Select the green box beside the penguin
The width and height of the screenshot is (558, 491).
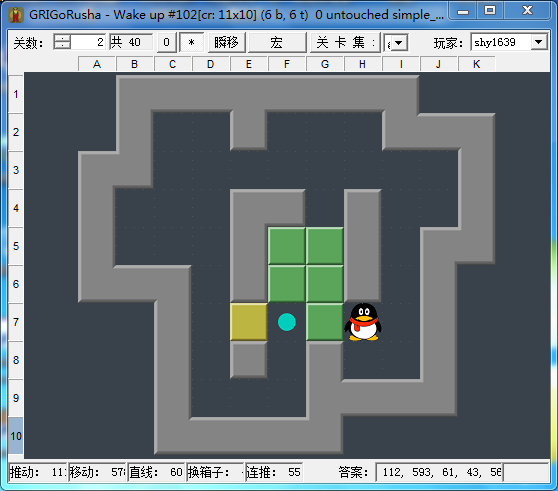click(x=325, y=322)
